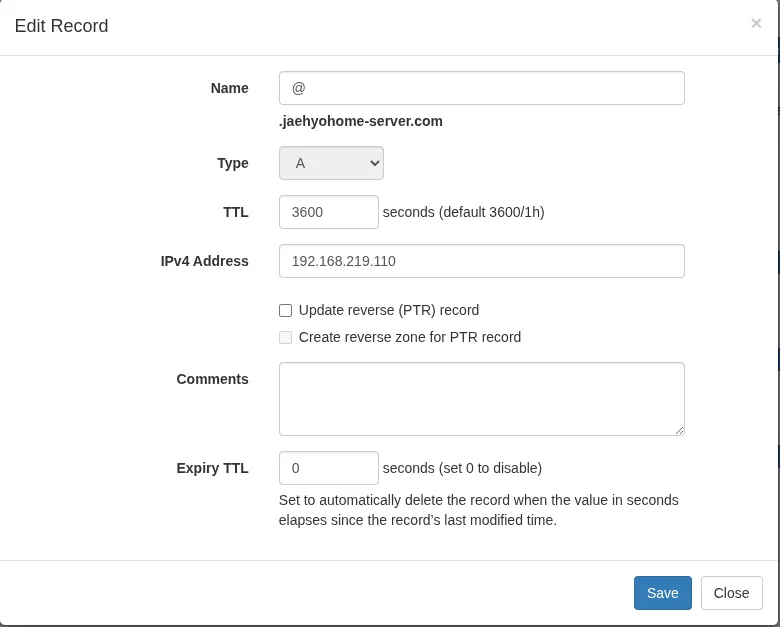Click the IPv4 Address field

pyautogui.click(x=482, y=261)
